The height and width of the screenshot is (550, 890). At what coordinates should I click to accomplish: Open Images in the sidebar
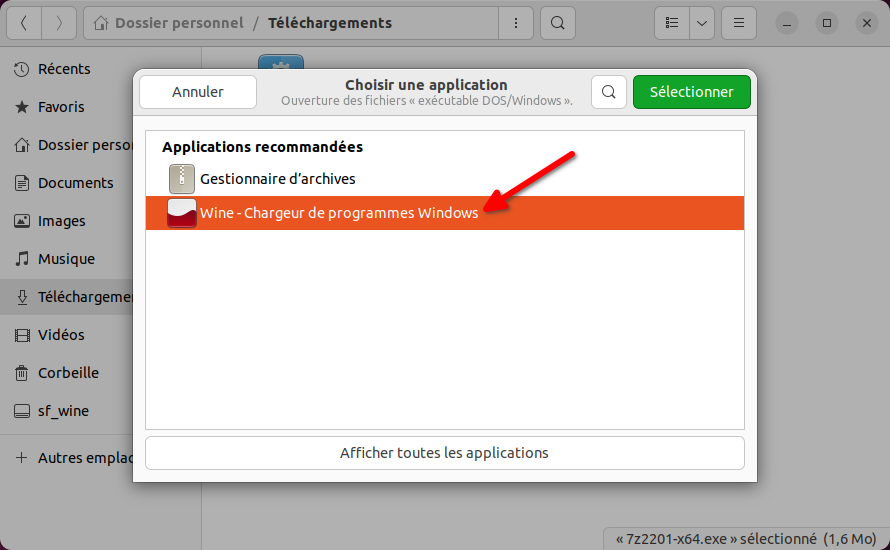pyautogui.click(x=67, y=221)
